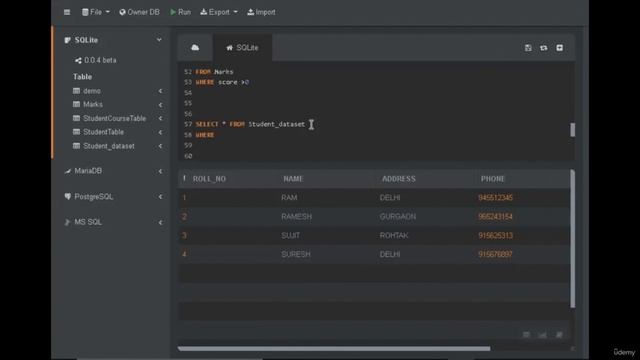Click the 0.0.4 beta version entry
This screenshot has width=640, height=360.
(96, 60)
